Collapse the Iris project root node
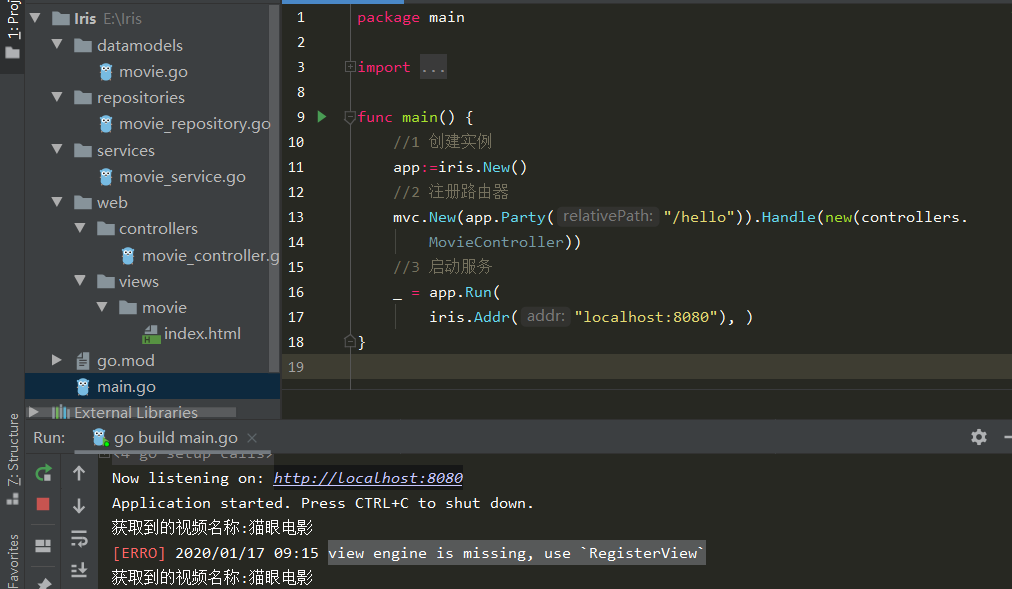The width and height of the screenshot is (1012, 589). pos(35,18)
